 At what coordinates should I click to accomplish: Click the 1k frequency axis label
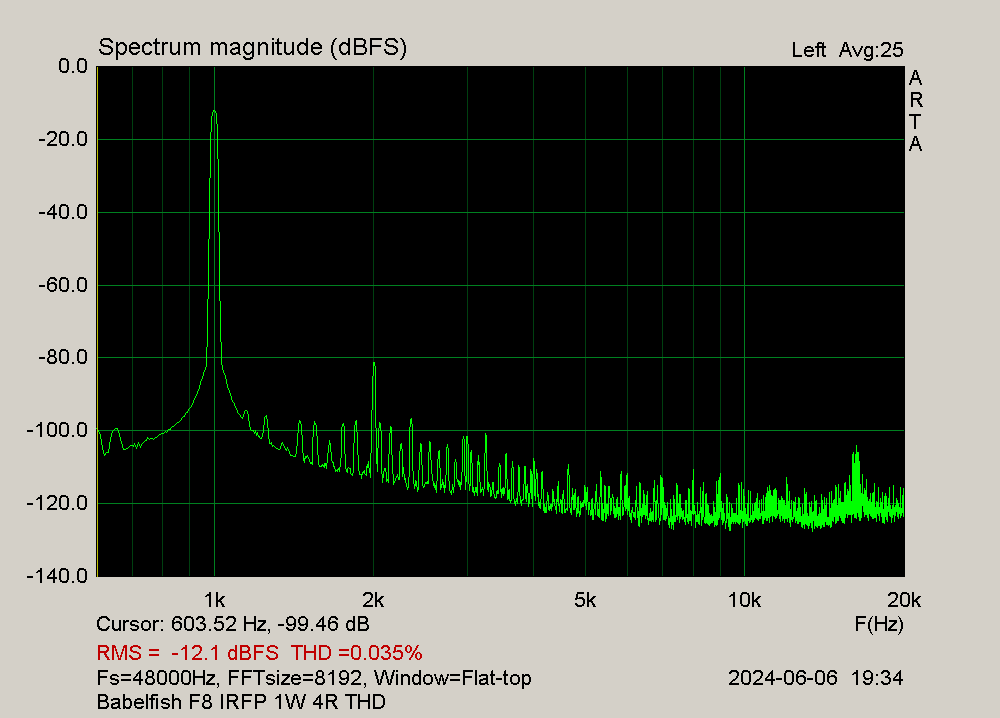(x=214, y=600)
